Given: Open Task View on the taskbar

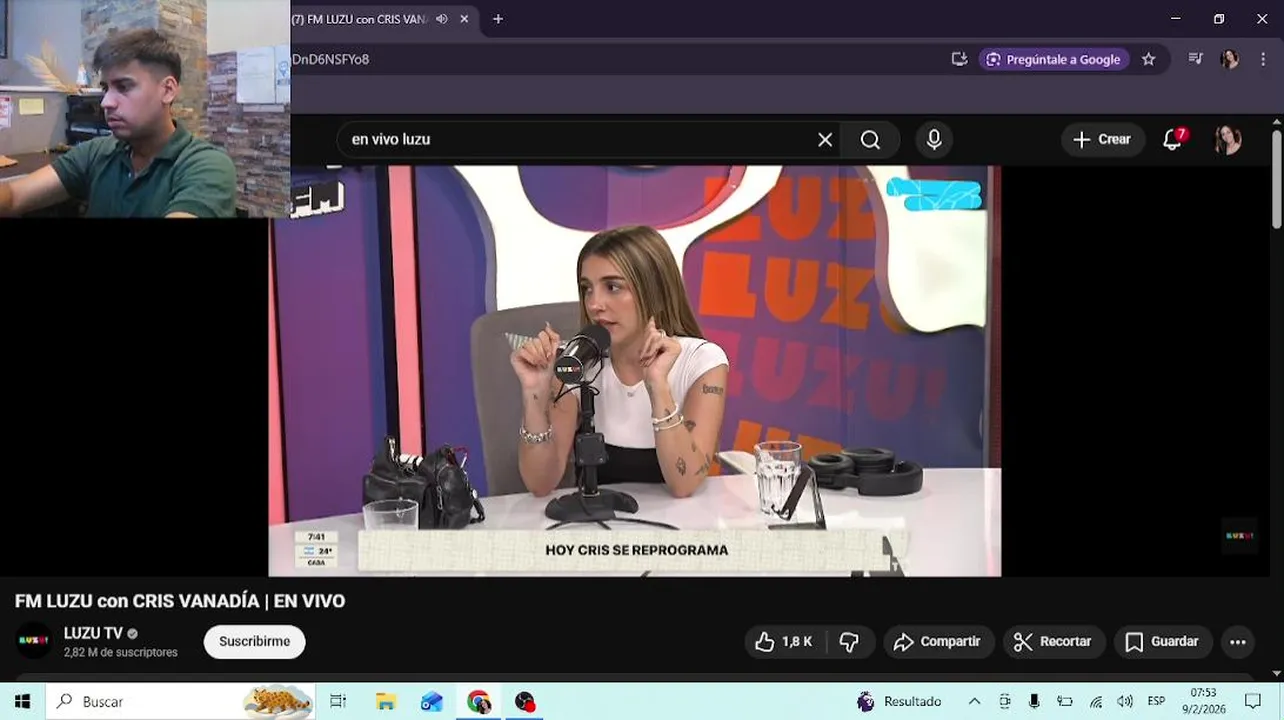Looking at the screenshot, I should point(338,701).
